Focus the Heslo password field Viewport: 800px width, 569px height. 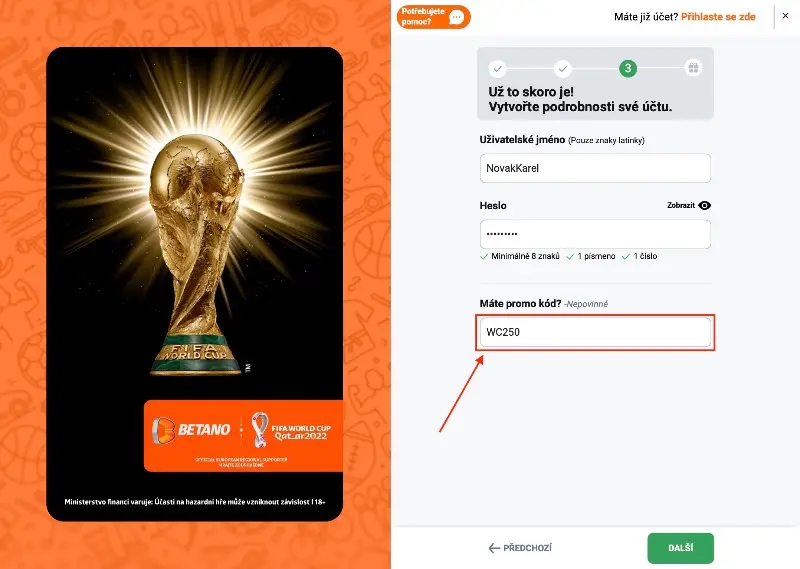coord(595,234)
